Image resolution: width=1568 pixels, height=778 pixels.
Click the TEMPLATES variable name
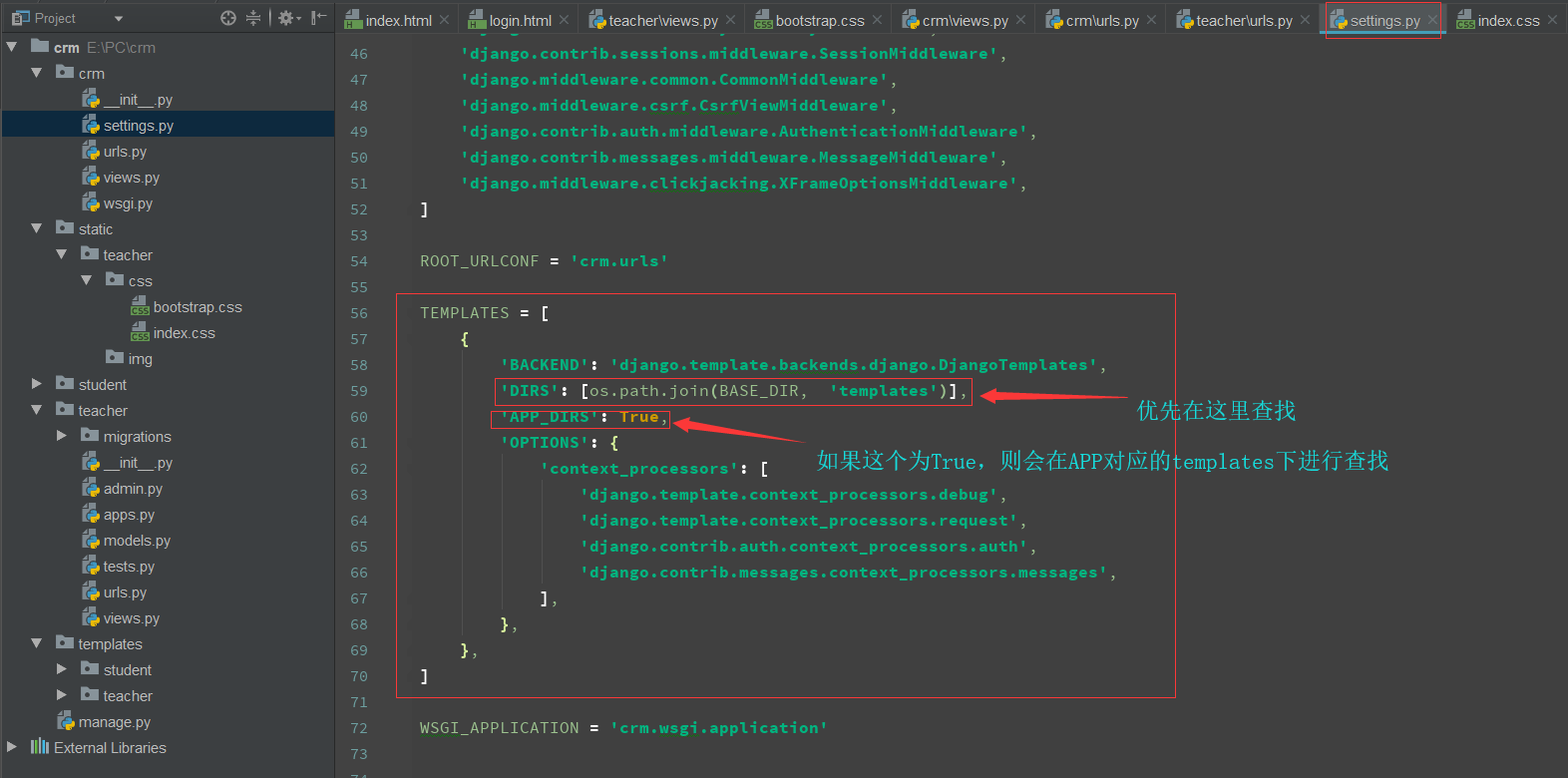click(x=464, y=313)
